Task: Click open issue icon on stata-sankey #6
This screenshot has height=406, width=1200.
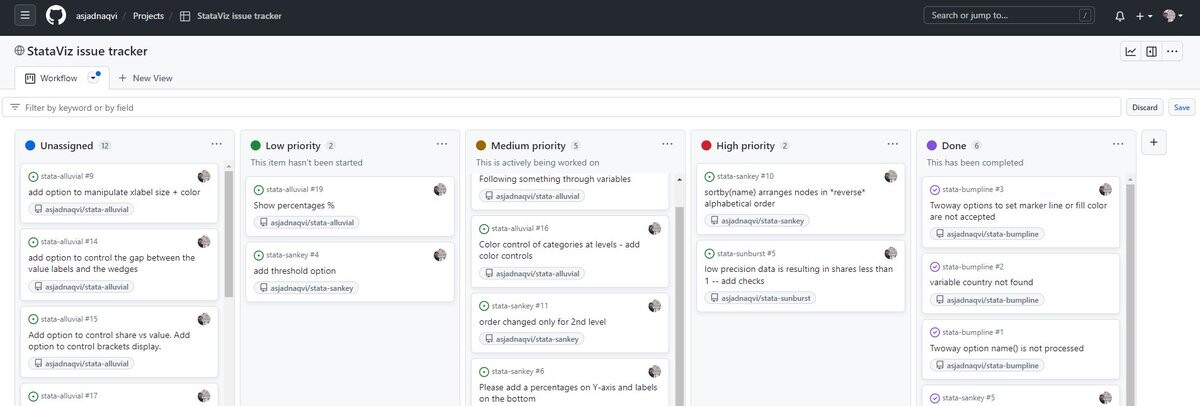Action: pyautogui.click(x=484, y=371)
